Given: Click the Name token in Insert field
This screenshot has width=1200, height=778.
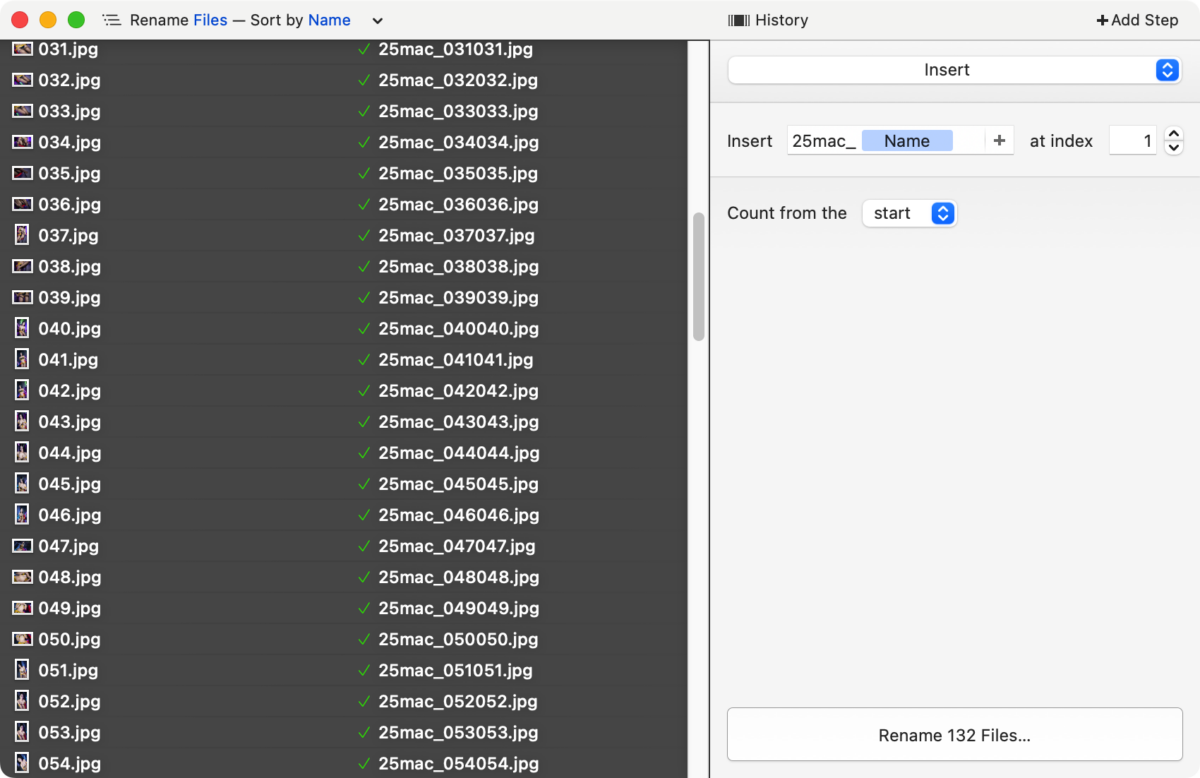Looking at the screenshot, I should [907, 141].
